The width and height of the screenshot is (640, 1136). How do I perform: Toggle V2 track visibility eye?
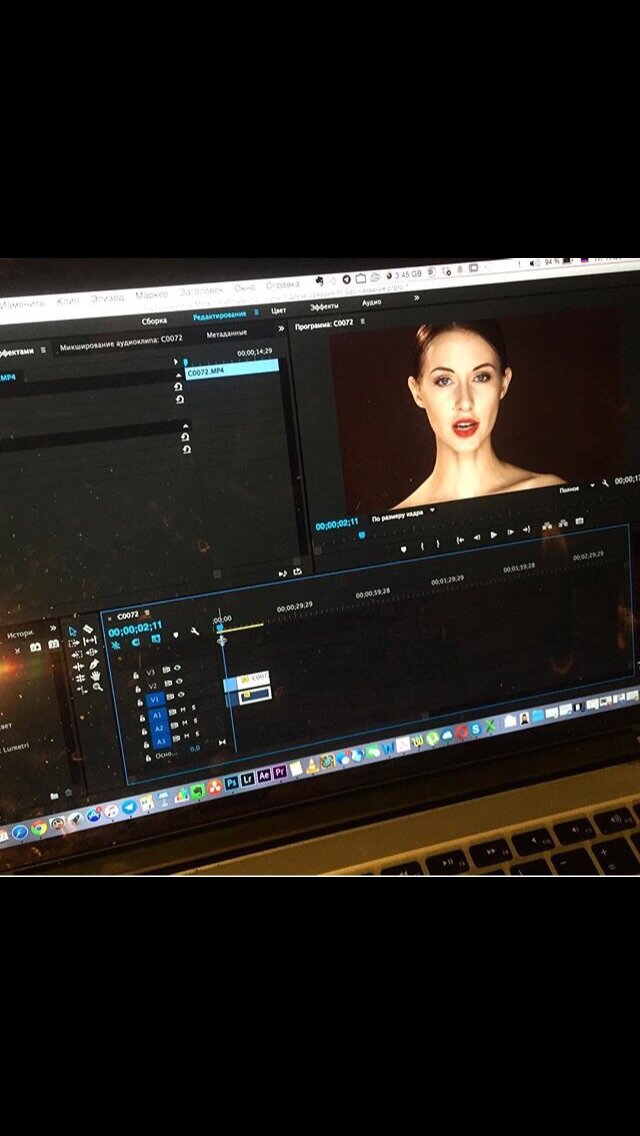[x=180, y=681]
